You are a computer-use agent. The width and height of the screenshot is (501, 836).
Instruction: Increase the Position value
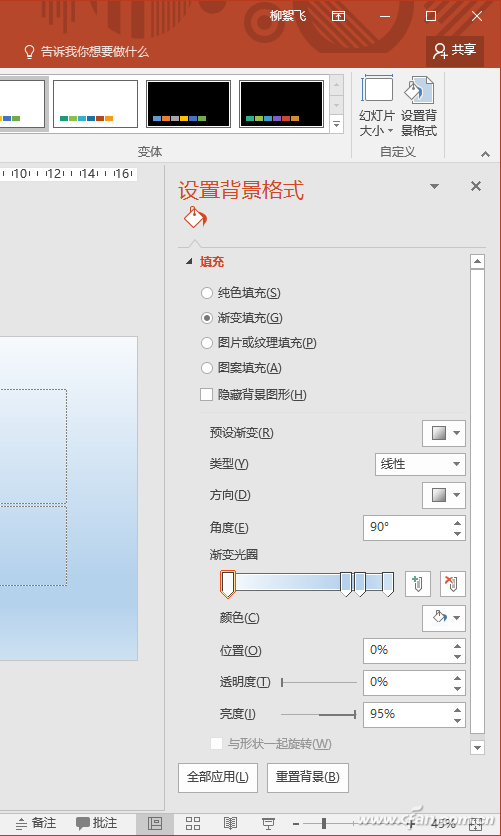tap(457, 645)
